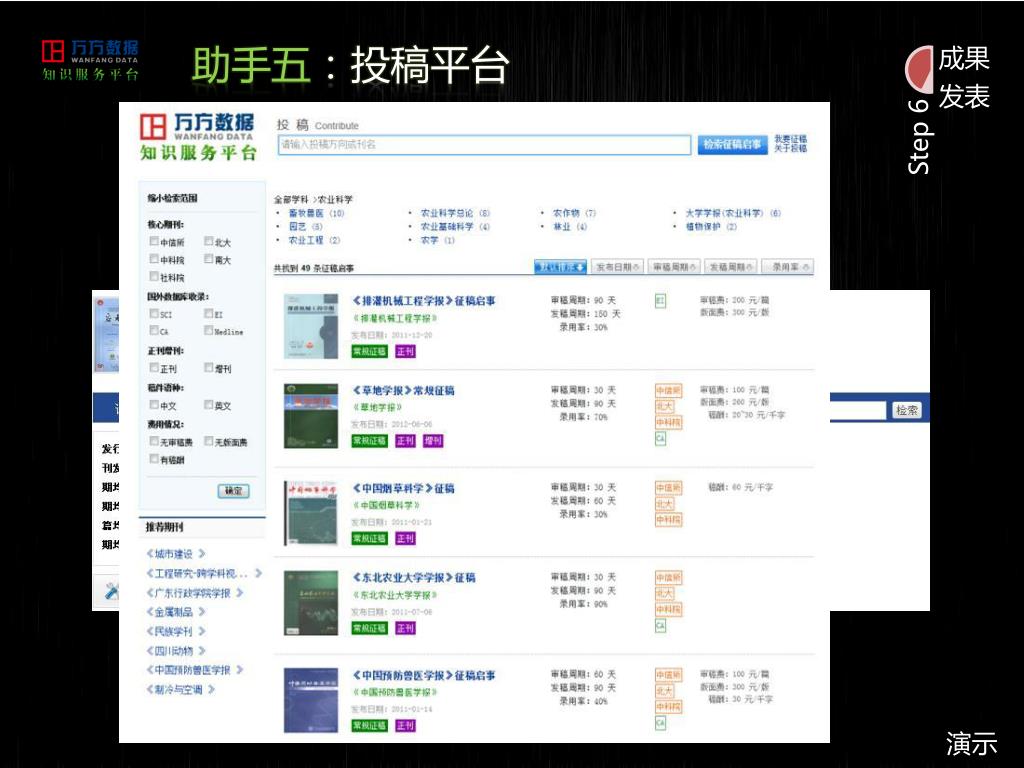Check the 无审稿费 fee filter

[154, 441]
